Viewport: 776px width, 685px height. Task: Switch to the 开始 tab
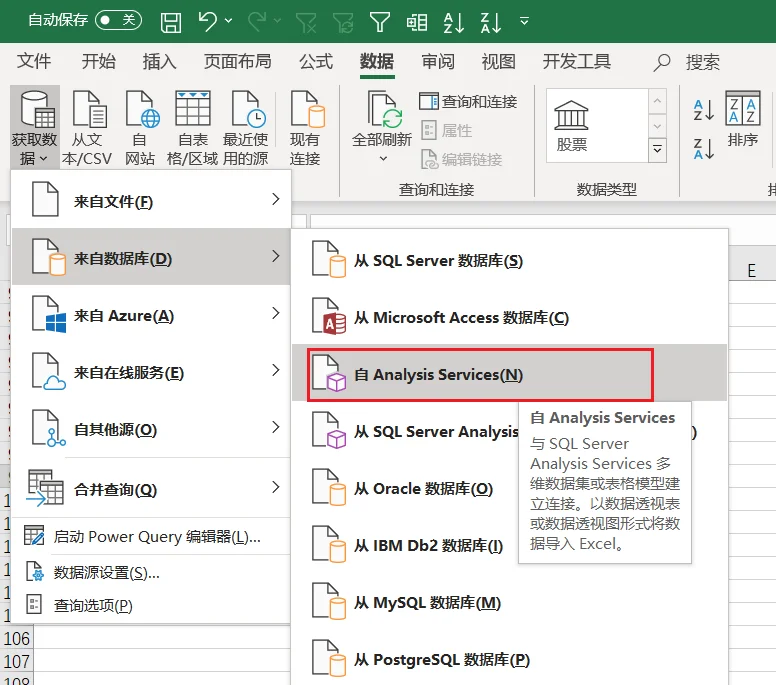(x=98, y=61)
